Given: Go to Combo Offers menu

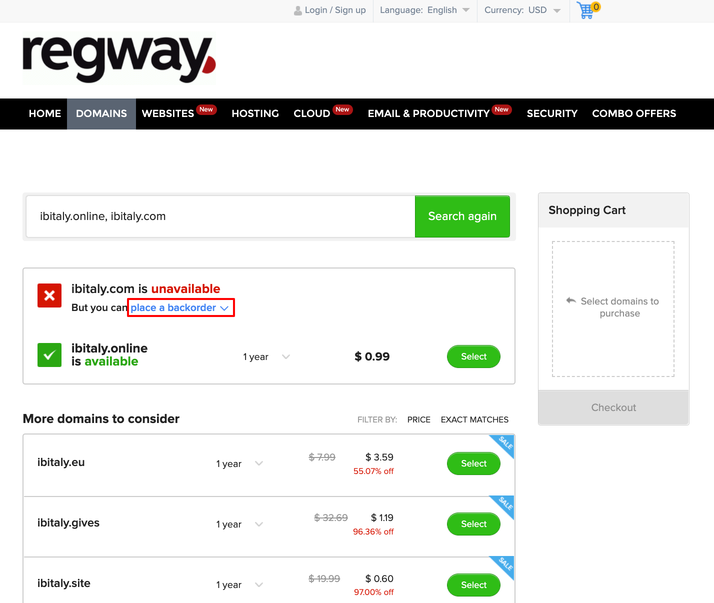Looking at the screenshot, I should 634,113.
